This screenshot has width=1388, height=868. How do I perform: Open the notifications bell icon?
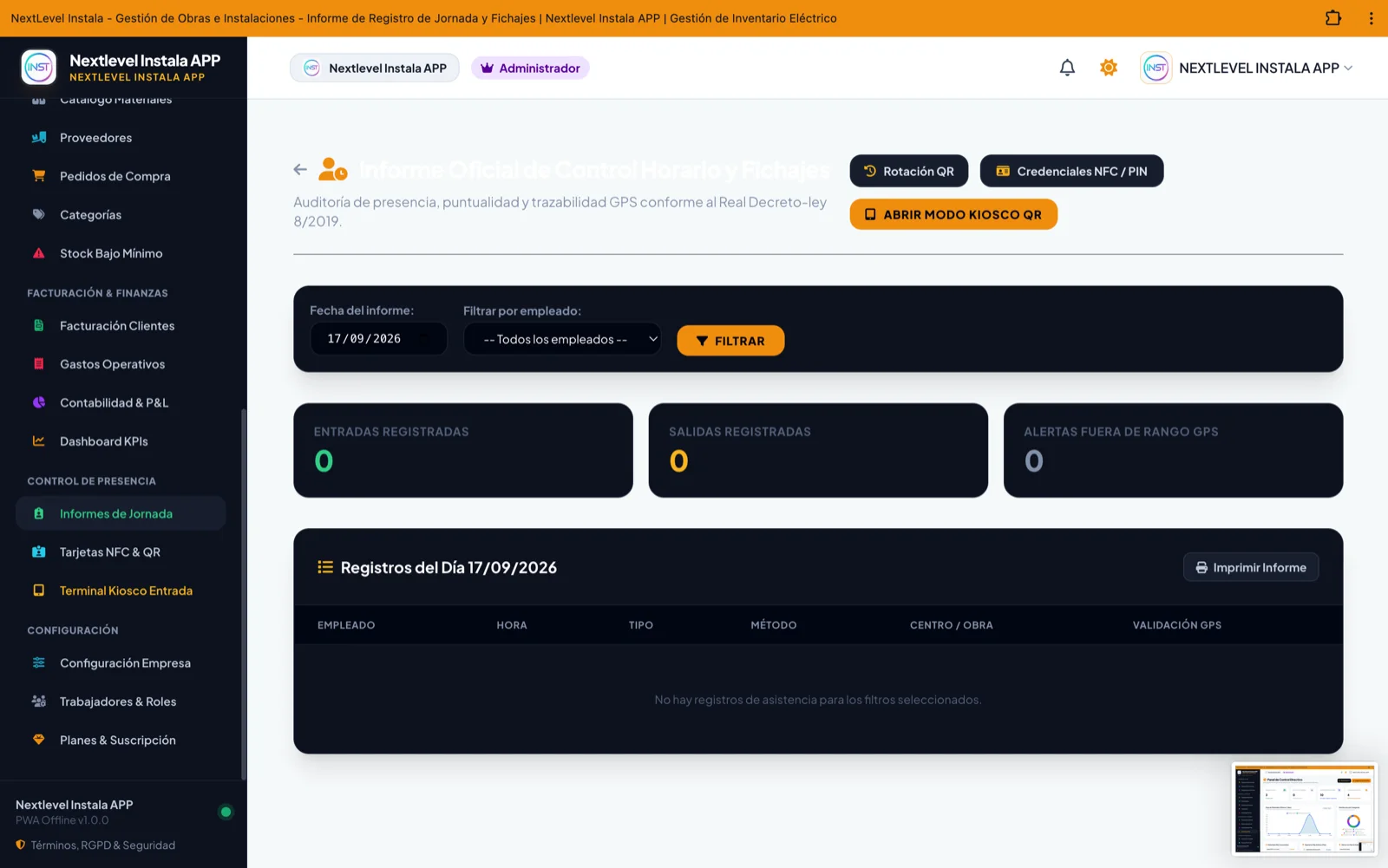pyautogui.click(x=1067, y=68)
